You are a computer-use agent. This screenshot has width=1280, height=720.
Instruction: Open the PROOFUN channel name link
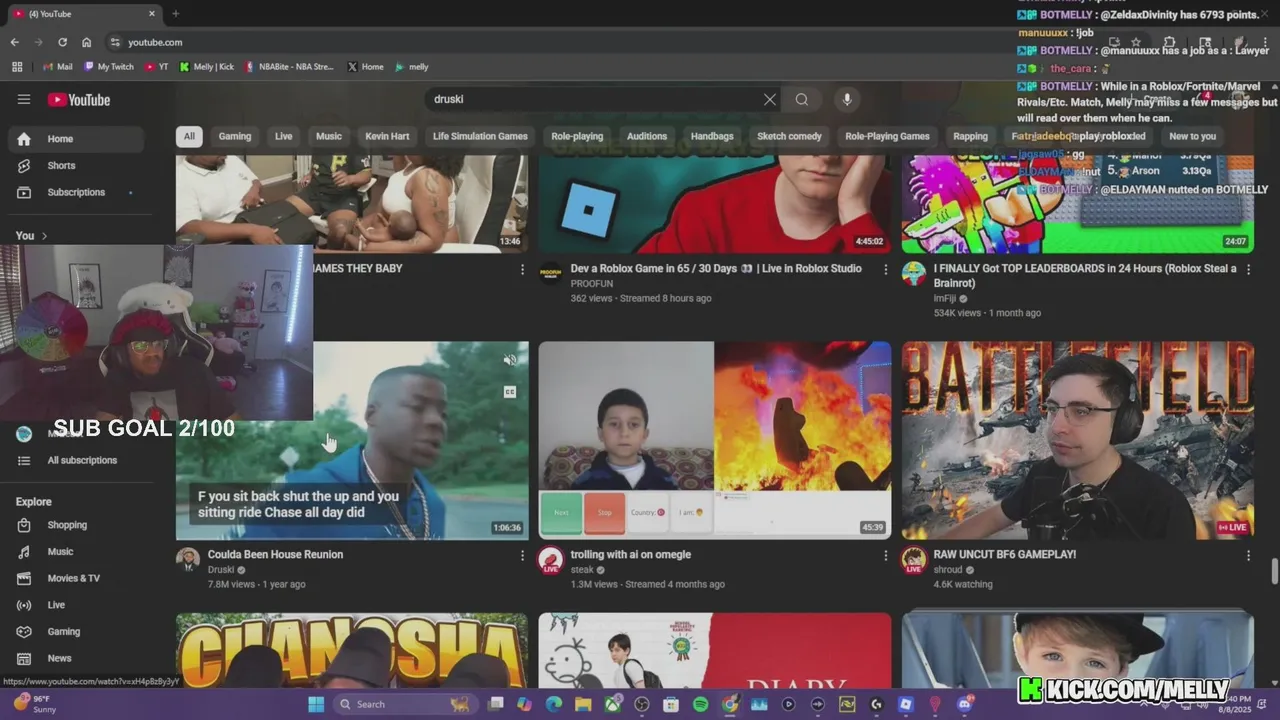pos(592,284)
